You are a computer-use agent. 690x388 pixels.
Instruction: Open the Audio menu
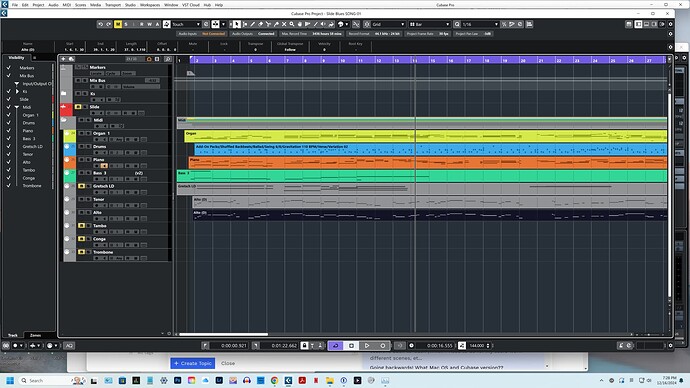click(53, 5)
